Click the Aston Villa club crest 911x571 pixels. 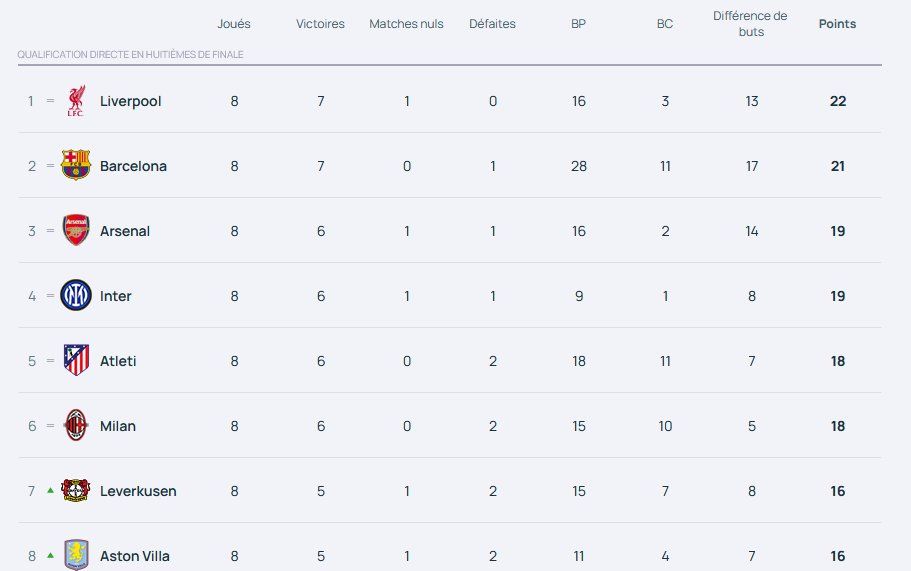76,555
